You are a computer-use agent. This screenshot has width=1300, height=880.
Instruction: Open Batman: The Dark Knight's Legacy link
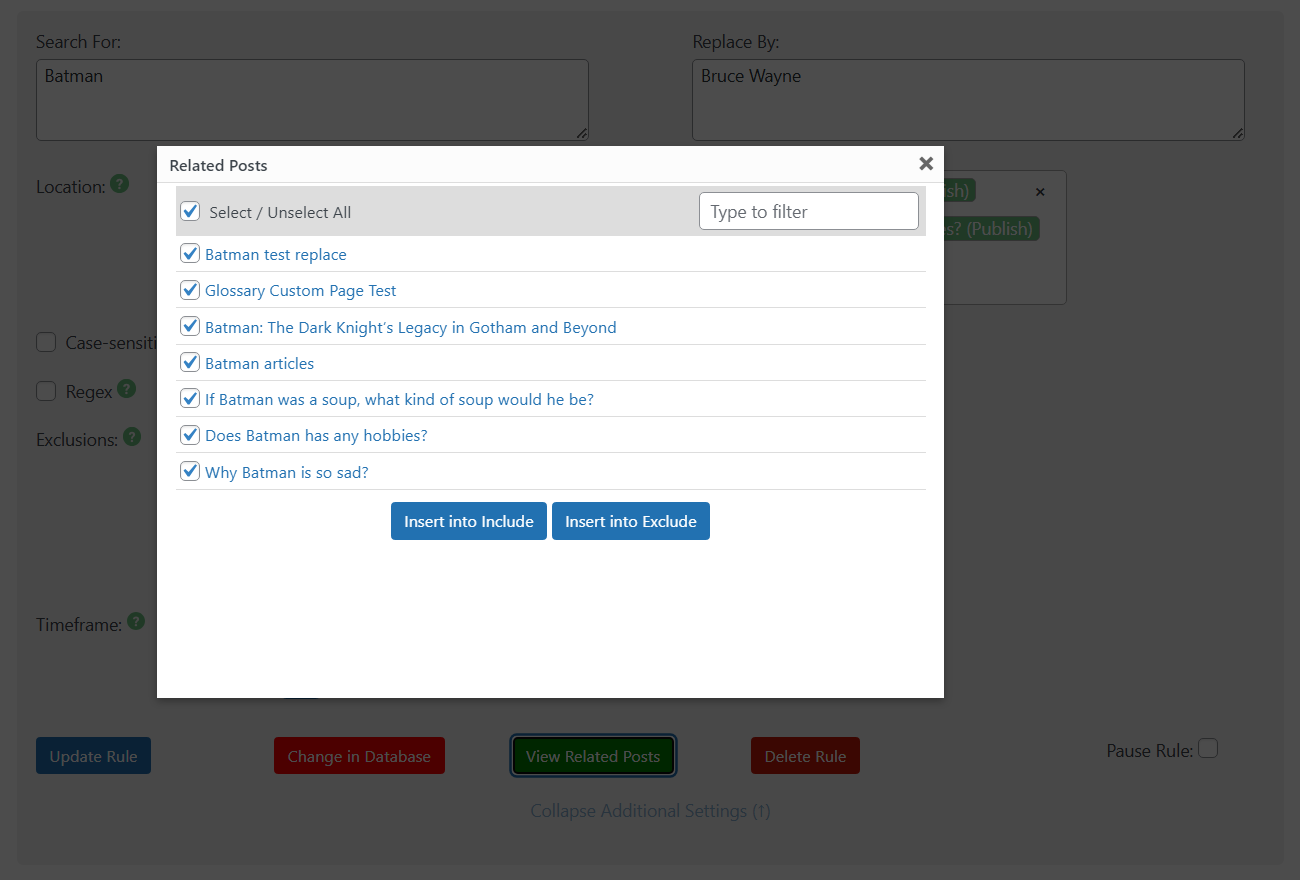[411, 328]
